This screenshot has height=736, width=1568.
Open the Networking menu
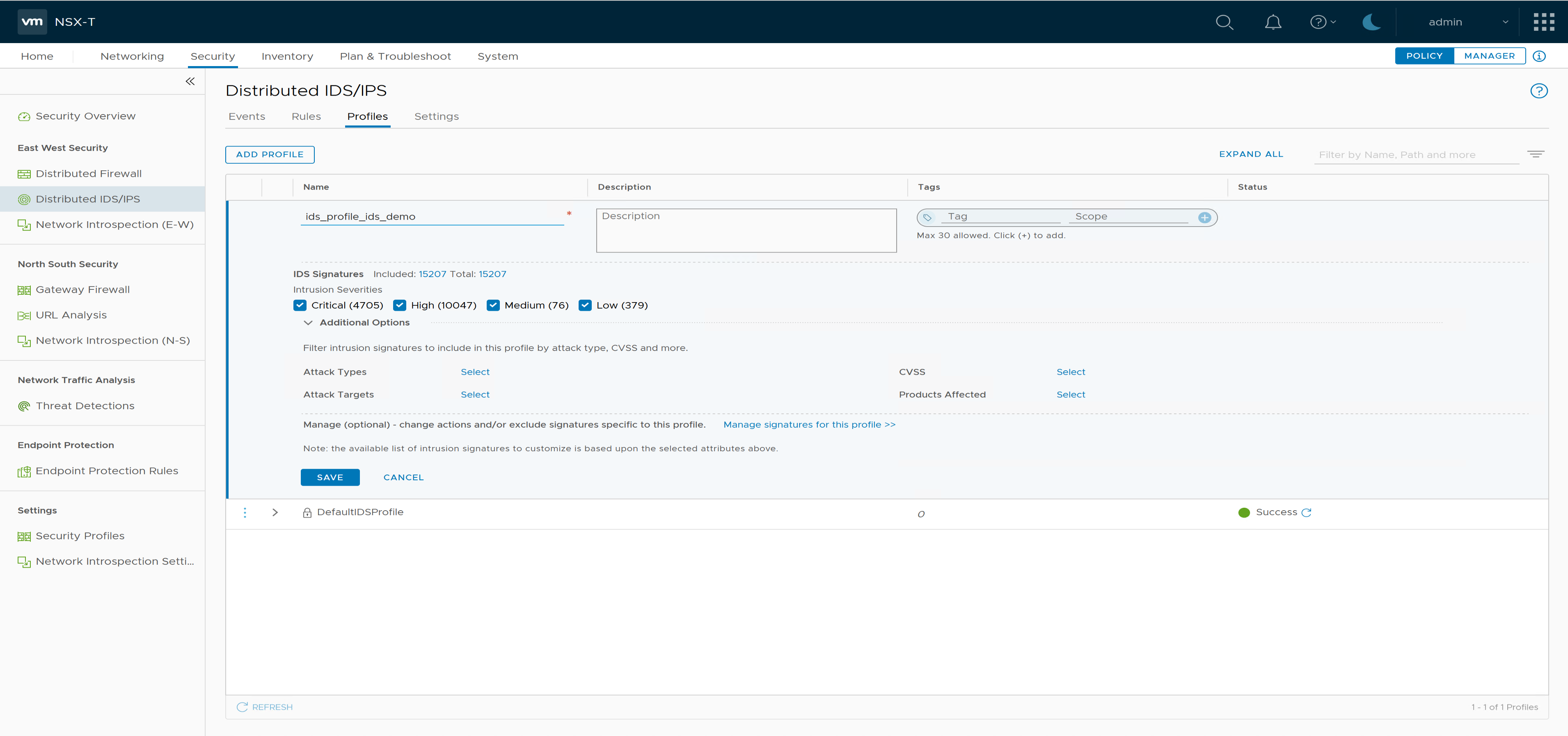click(x=132, y=56)
